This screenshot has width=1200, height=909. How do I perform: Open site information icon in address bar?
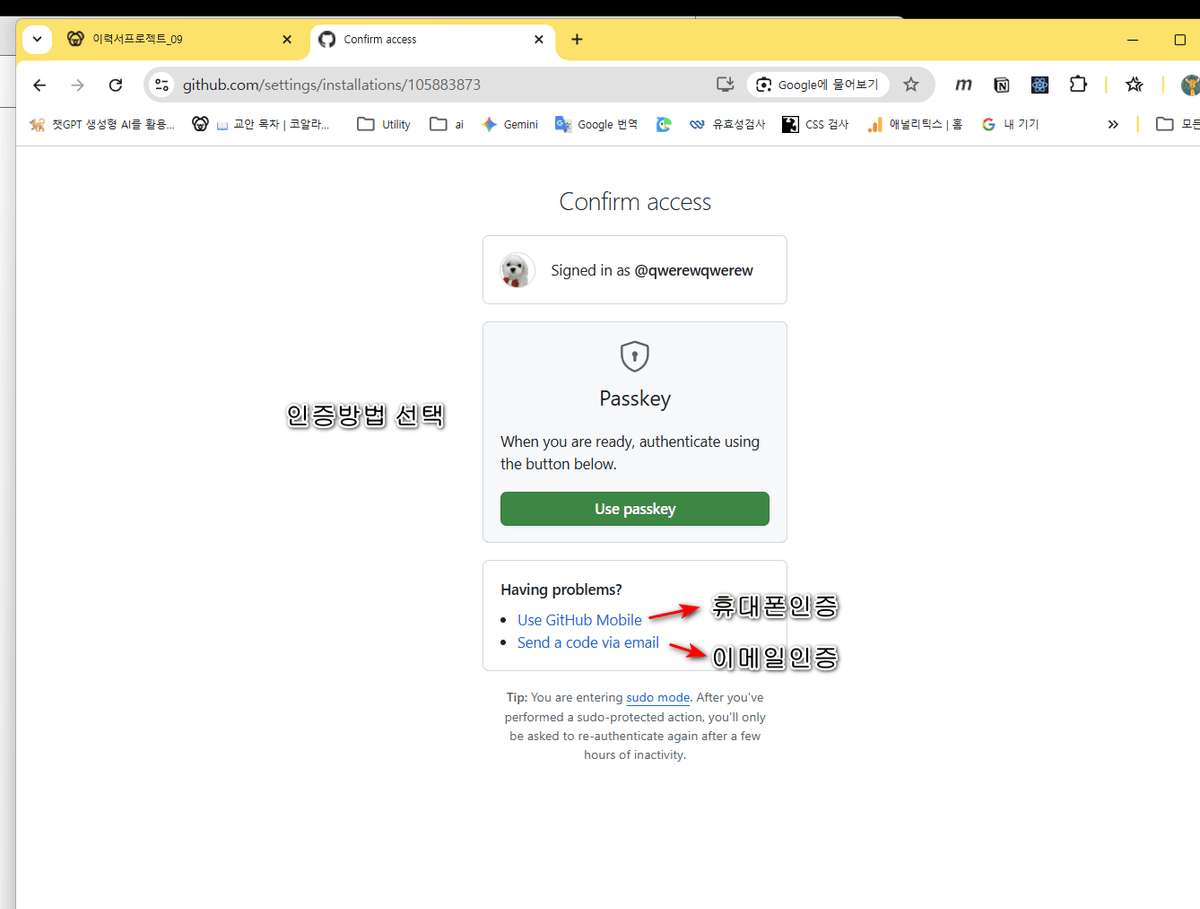pos(162,85)
